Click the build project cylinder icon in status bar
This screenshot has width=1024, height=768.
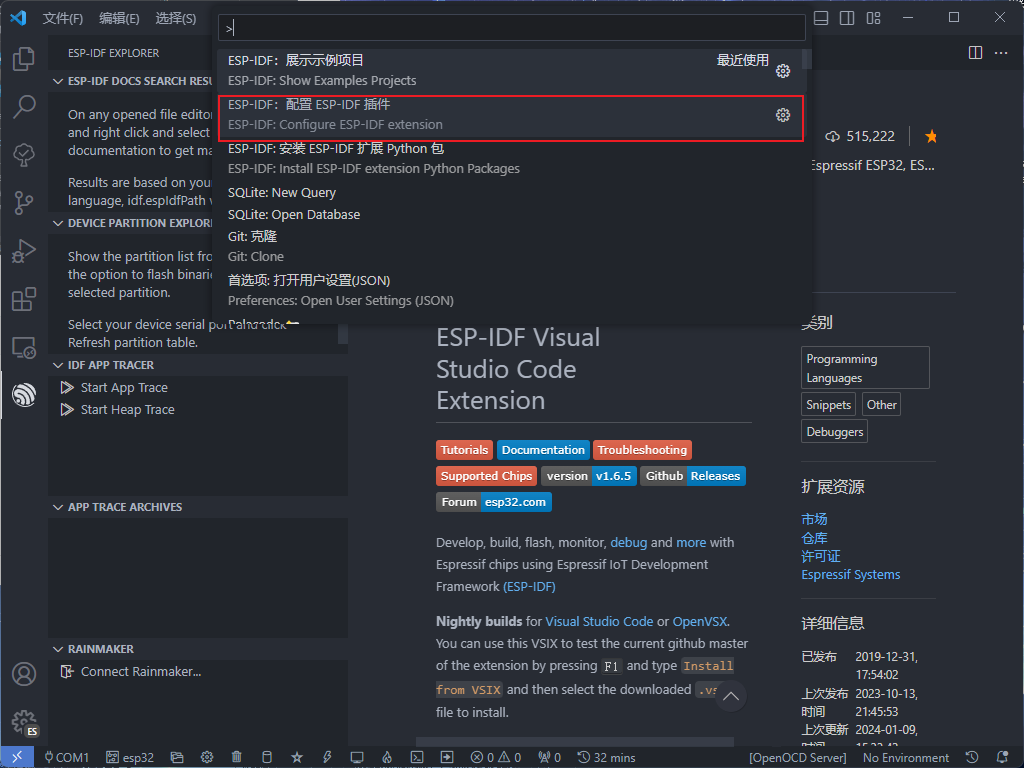(x=266, y=758)
